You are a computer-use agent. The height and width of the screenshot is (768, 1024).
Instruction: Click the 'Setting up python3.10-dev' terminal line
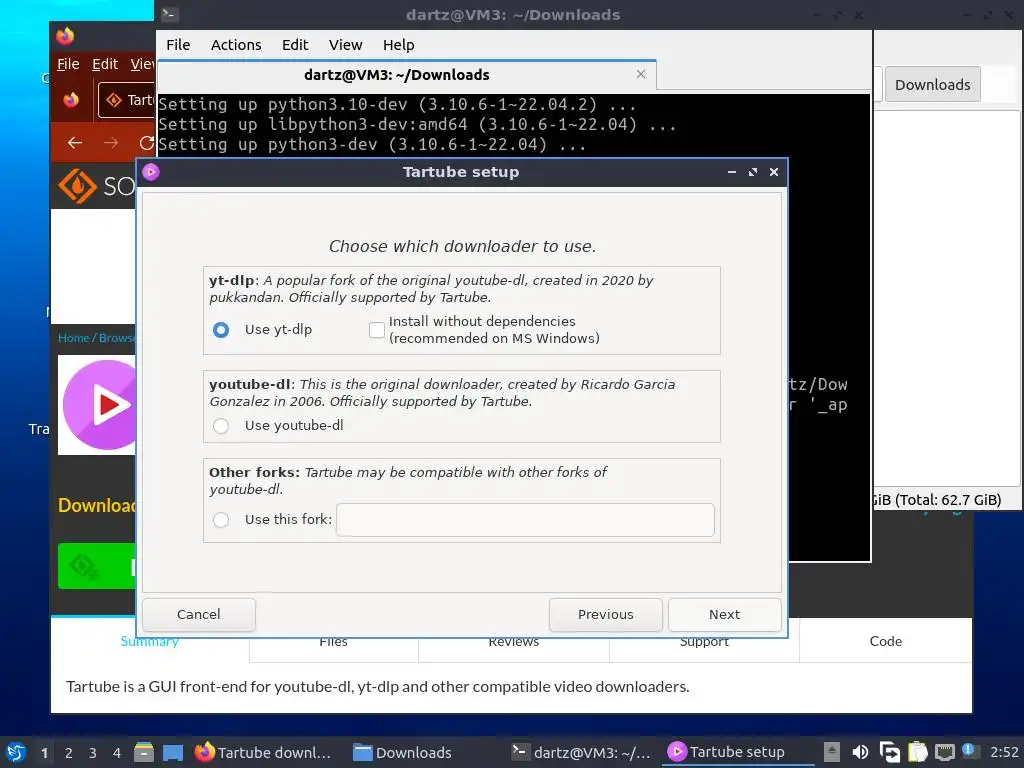396,104
